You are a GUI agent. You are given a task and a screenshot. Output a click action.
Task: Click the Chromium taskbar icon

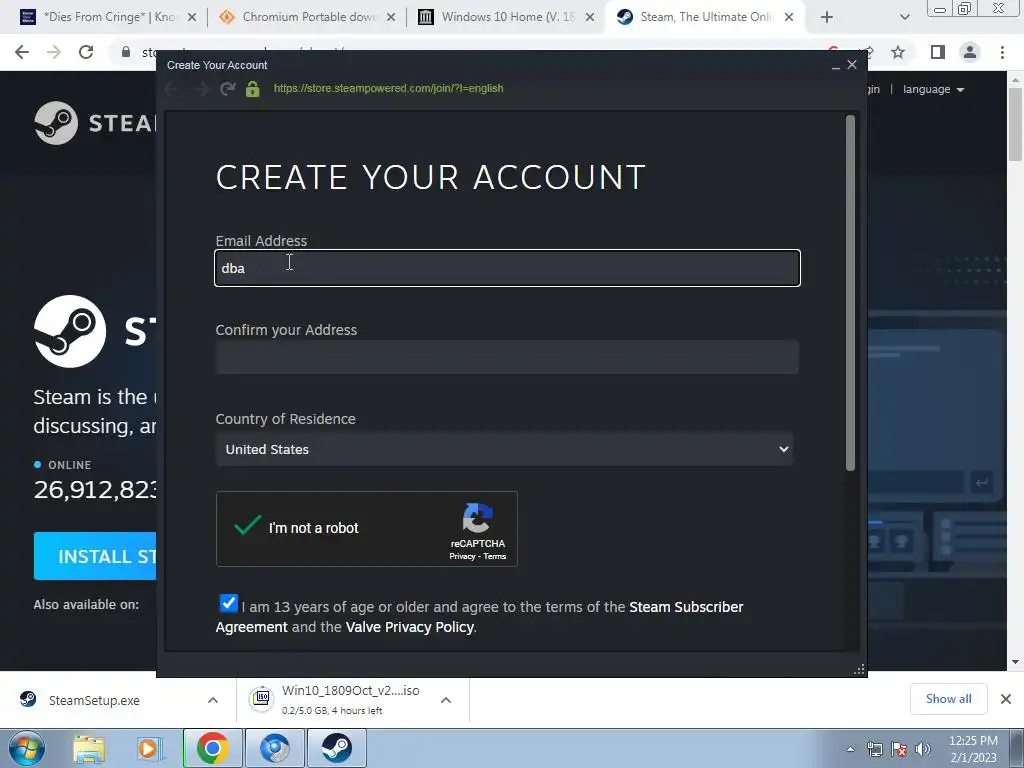click(274, 748)
